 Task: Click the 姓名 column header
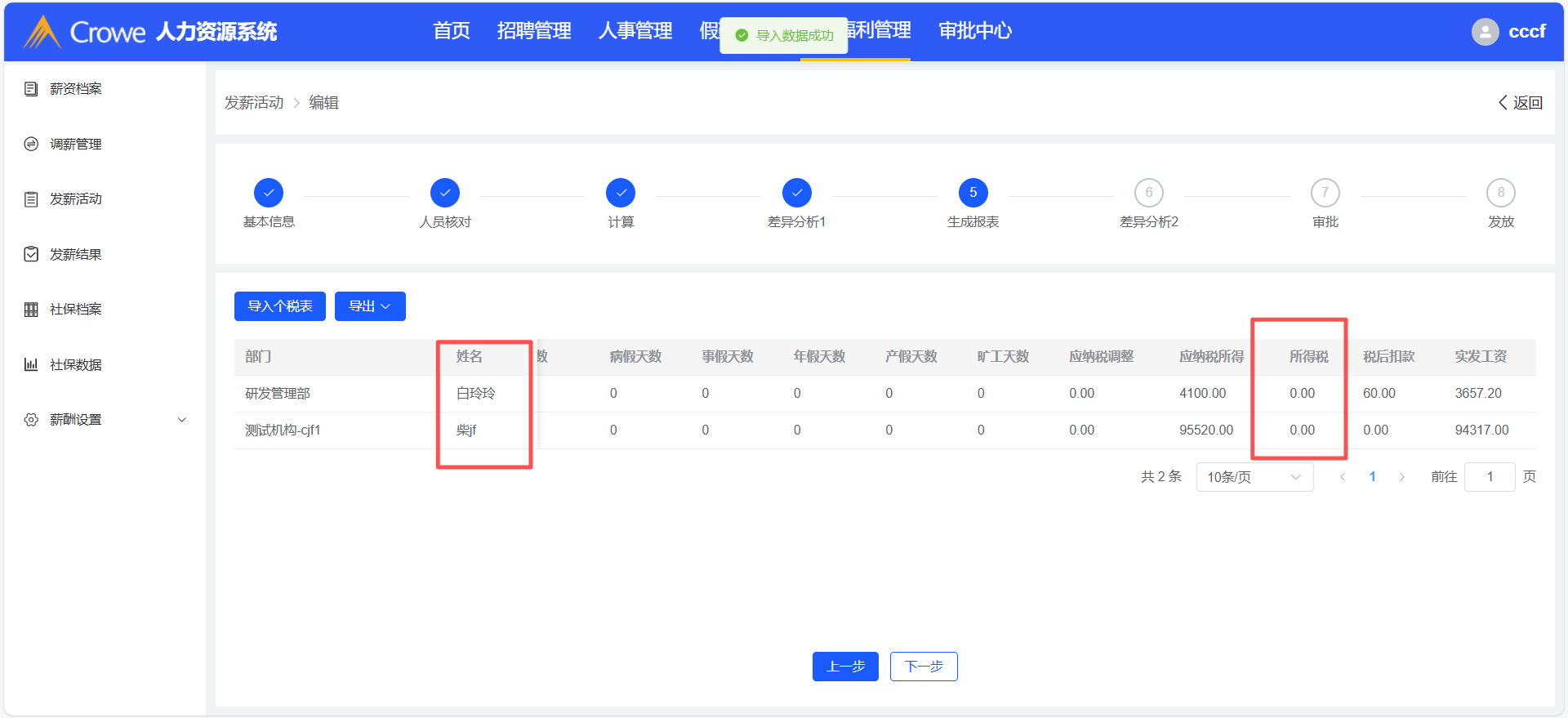click(x=470, y=357)
